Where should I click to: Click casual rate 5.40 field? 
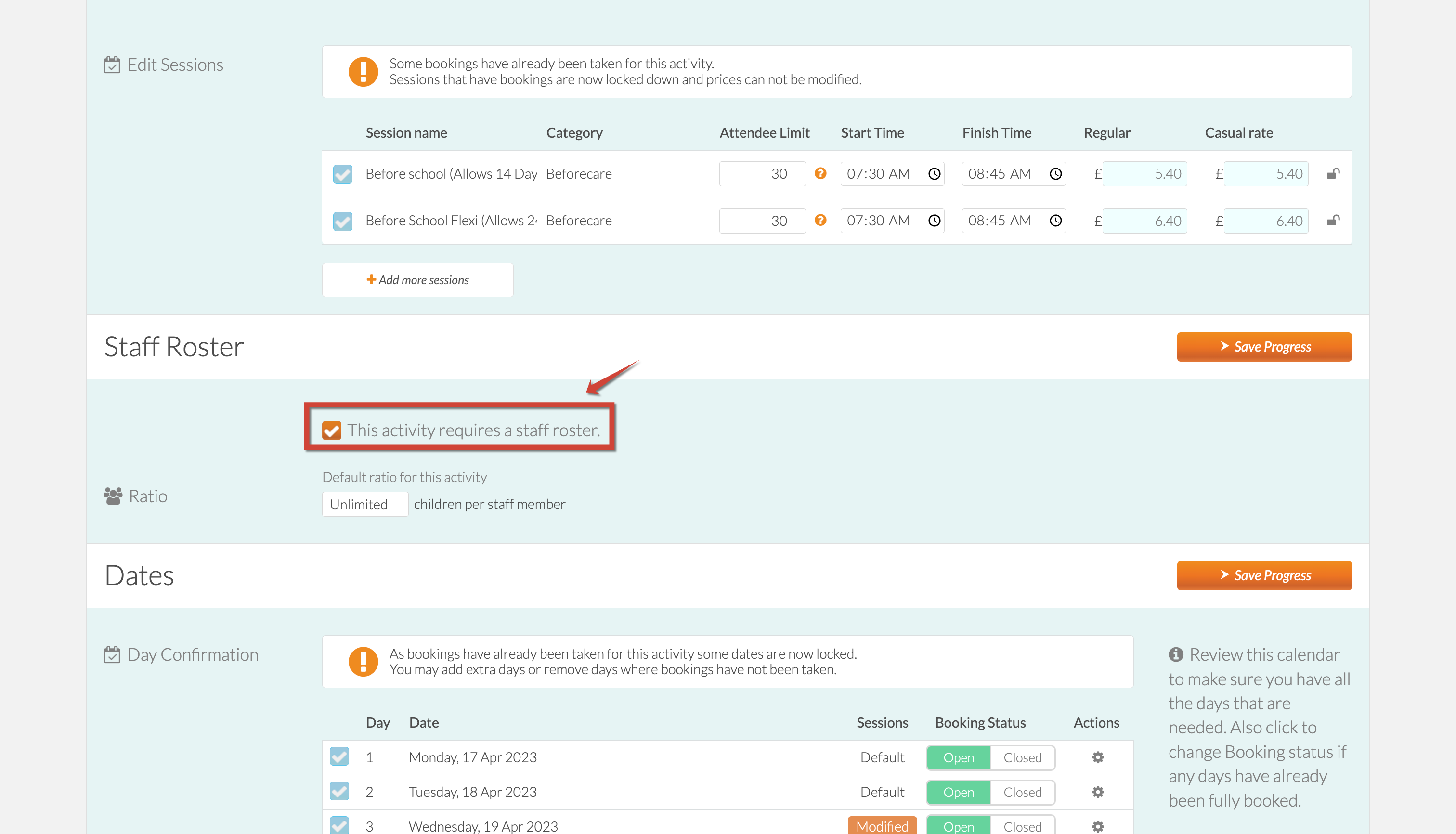[1266, 173]
